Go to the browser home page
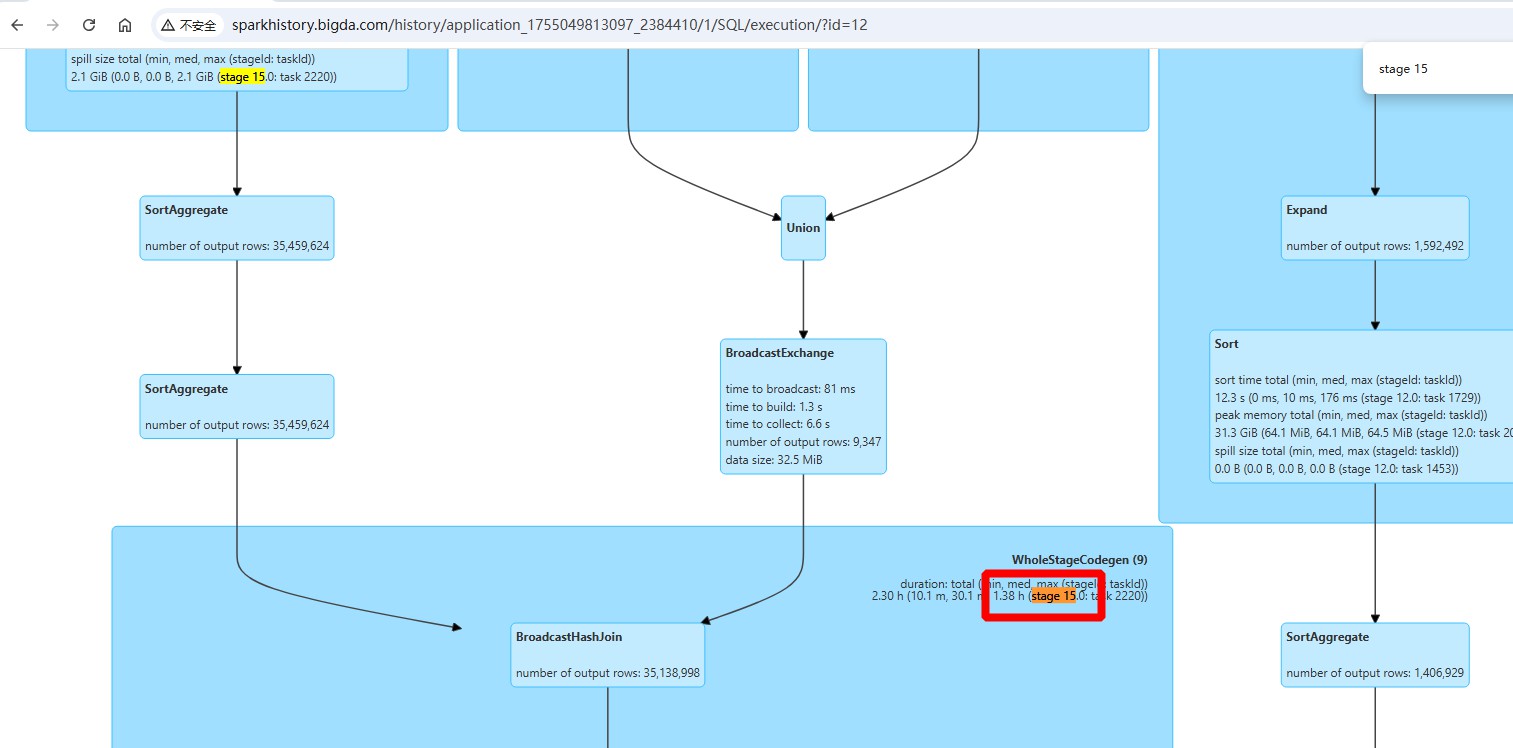Viewport: 1513px width, 748px height. [124, 25]
